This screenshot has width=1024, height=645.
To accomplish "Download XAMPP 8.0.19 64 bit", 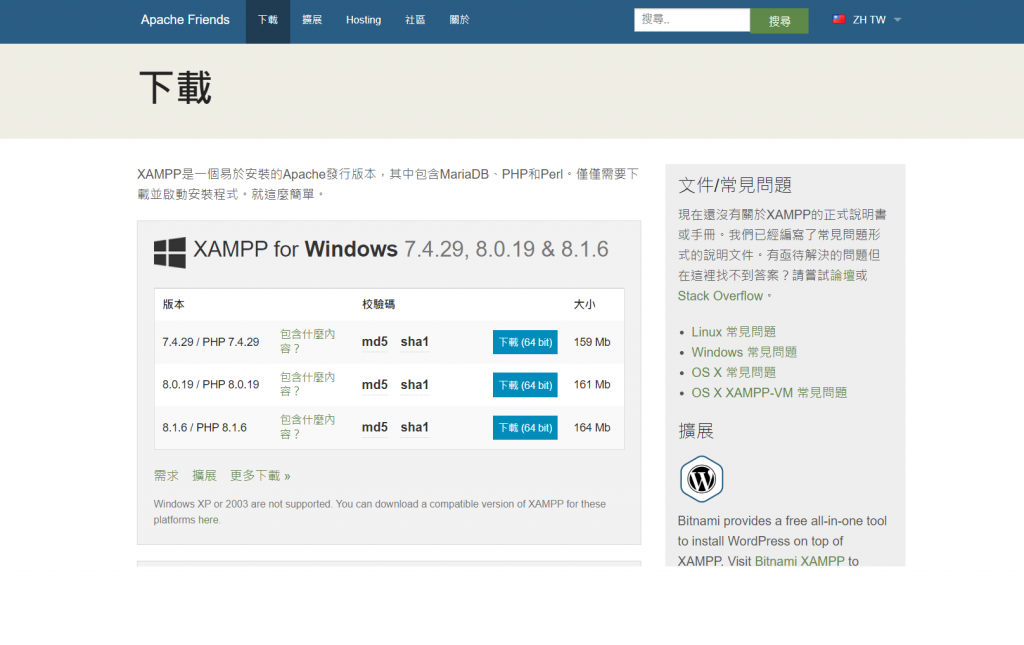I will 525,385.
